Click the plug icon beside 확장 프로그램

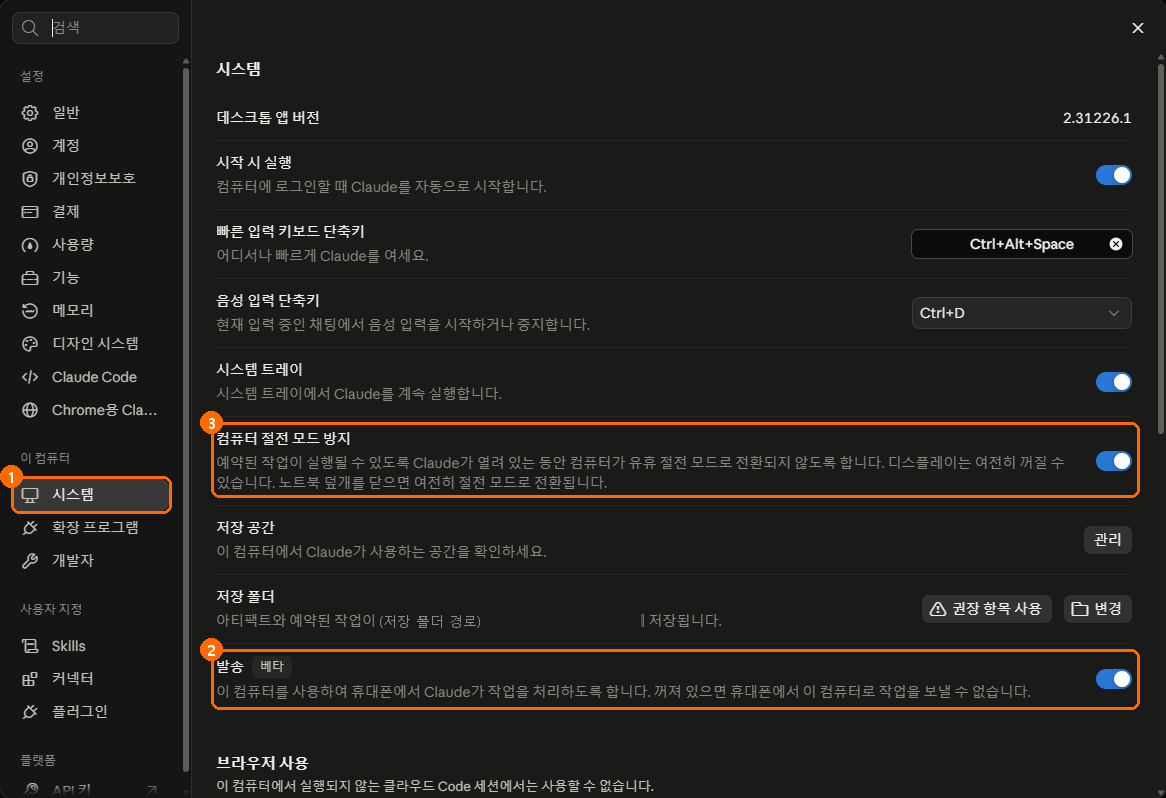coord(30,527)
